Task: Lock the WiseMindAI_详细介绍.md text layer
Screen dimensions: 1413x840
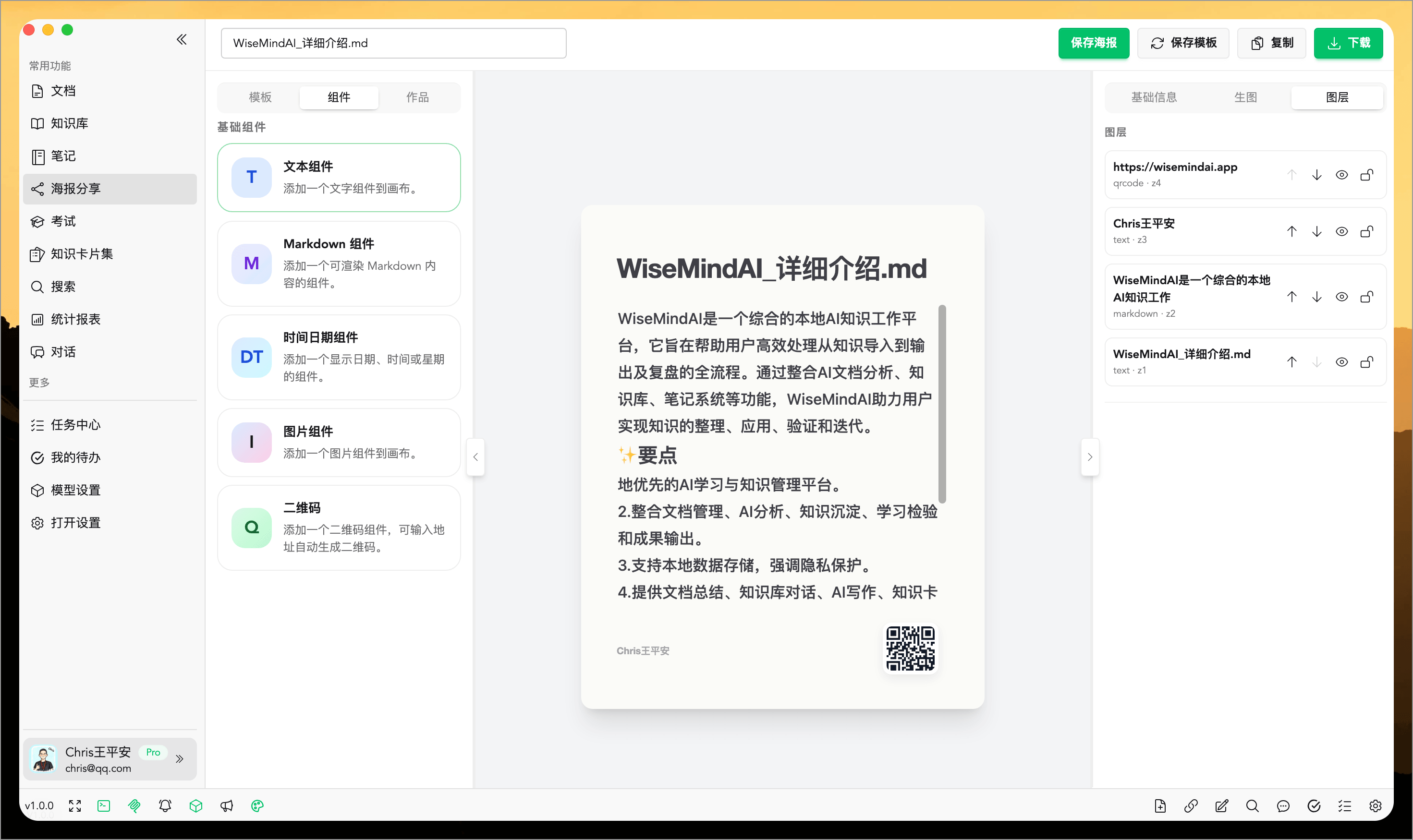Action: [1367, 362]
